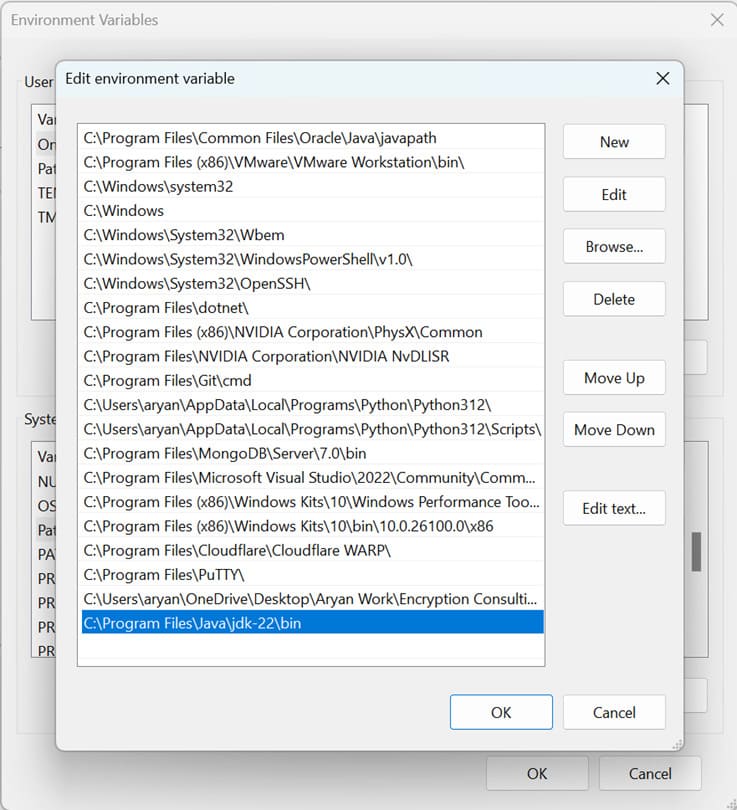Select the Oracle Java javapath entry
Image resolution: width=737 pixels, height=810 pixels.
tap(260, 138)
